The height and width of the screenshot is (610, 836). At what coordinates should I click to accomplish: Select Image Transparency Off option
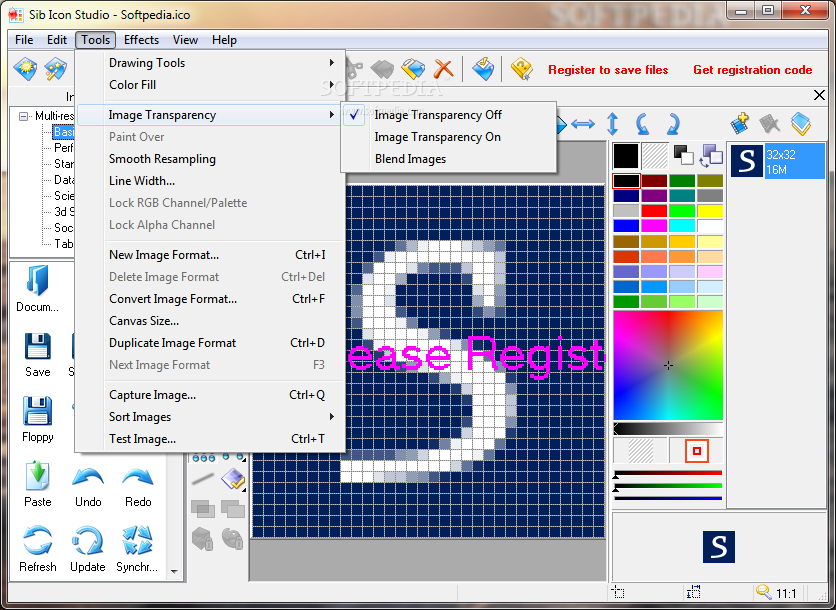(x=438, y=115)
